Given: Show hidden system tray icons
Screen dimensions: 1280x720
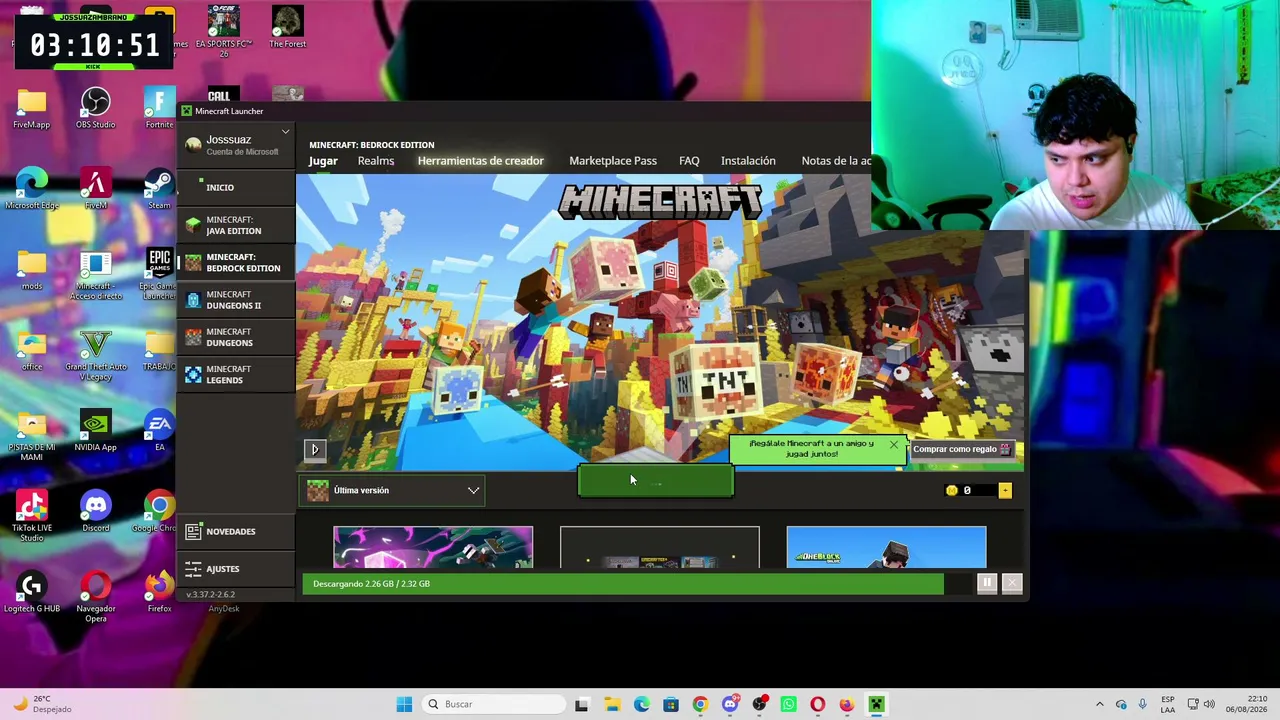Looking at the screenshot, I should tap(1099, 704).
